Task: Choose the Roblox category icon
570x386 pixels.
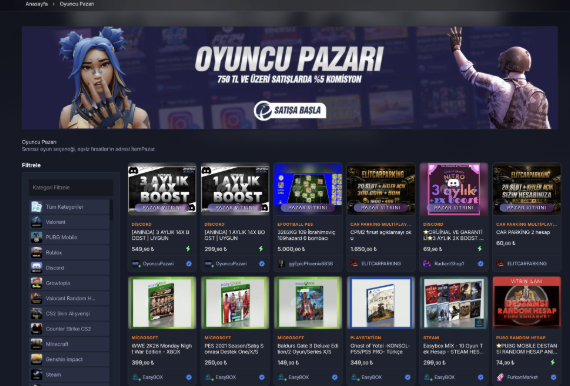Action: pos(36,252)
